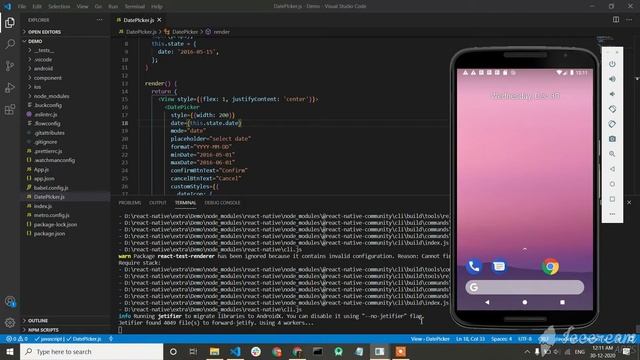Open the Explorer view in activity bar
The width and height of the screenshot is (640, 360).
pos(10,22)
